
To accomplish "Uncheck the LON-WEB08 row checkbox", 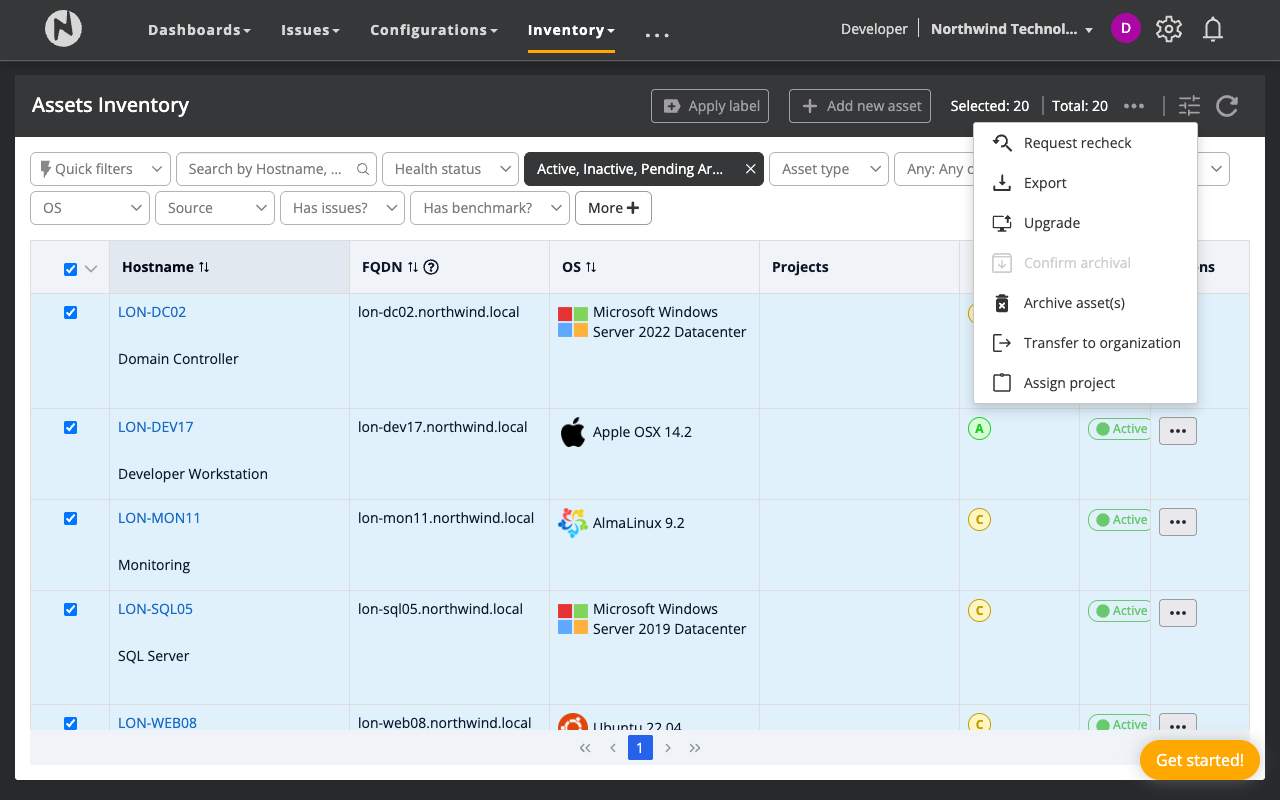I will tap(70, 723).
